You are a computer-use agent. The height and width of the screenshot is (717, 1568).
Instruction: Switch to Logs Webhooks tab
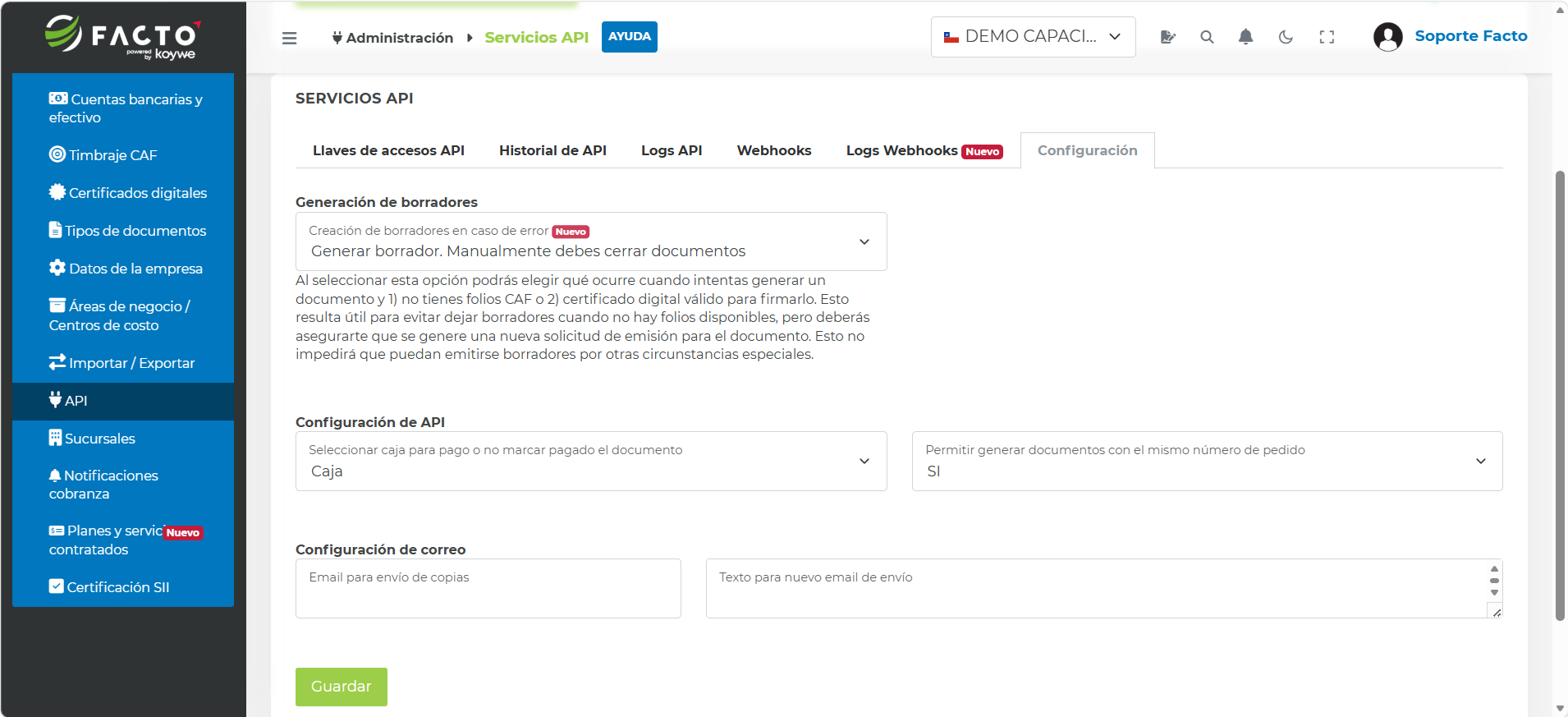pyautogui.click(x=924, y=150)
